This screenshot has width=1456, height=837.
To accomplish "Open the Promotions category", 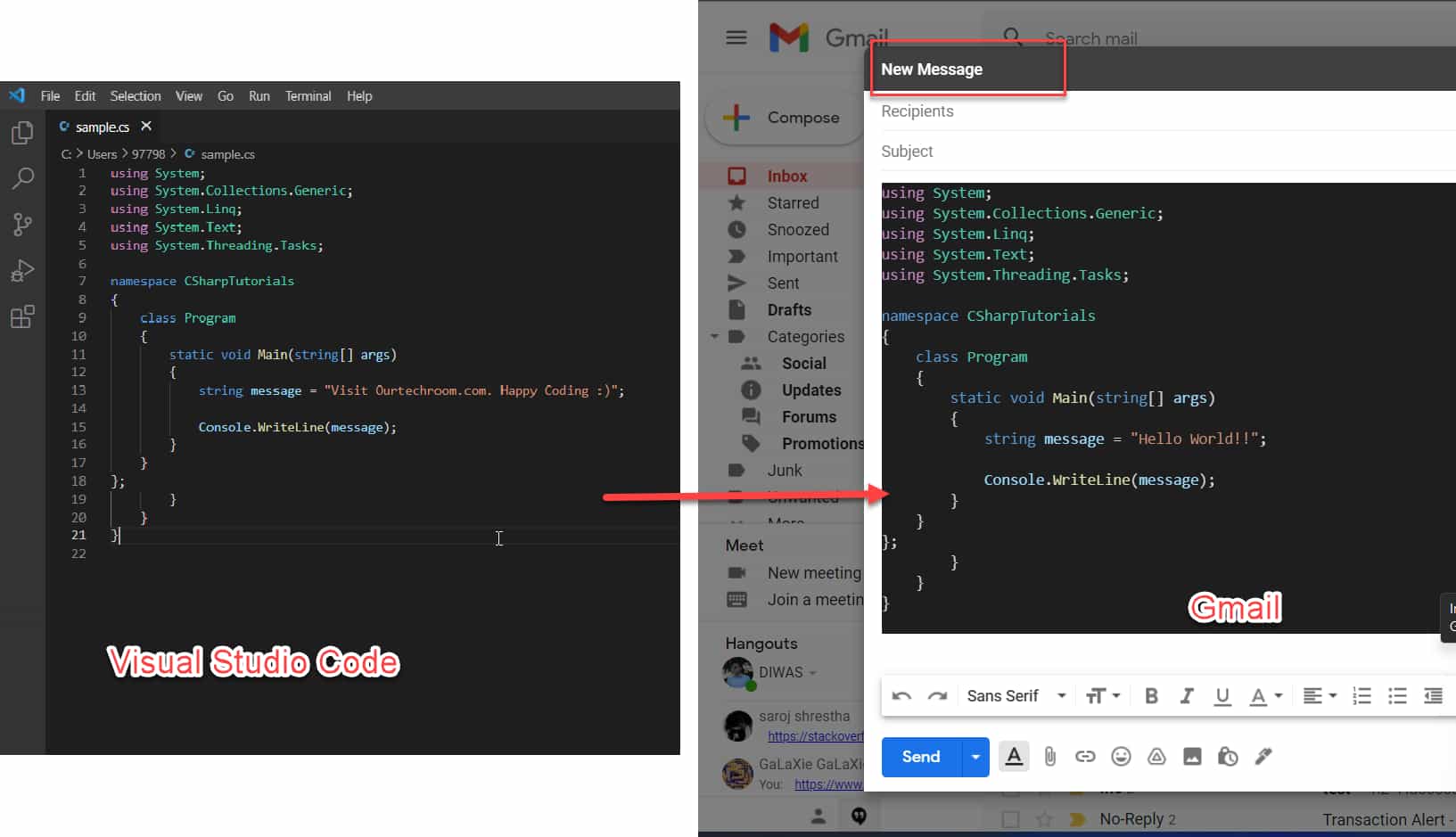I will tap(822, 444).
